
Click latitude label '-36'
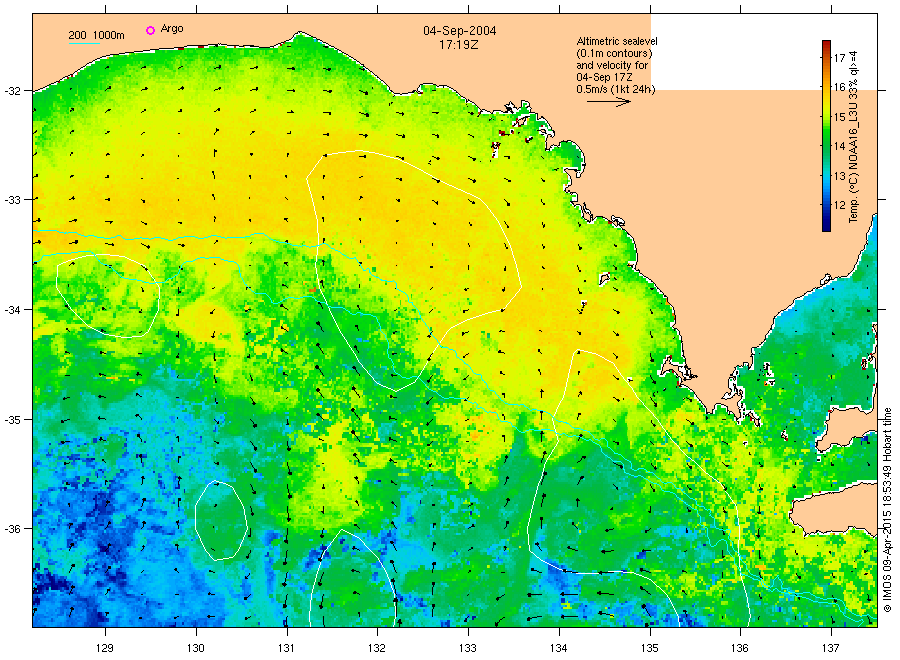(x=12, y=529)
